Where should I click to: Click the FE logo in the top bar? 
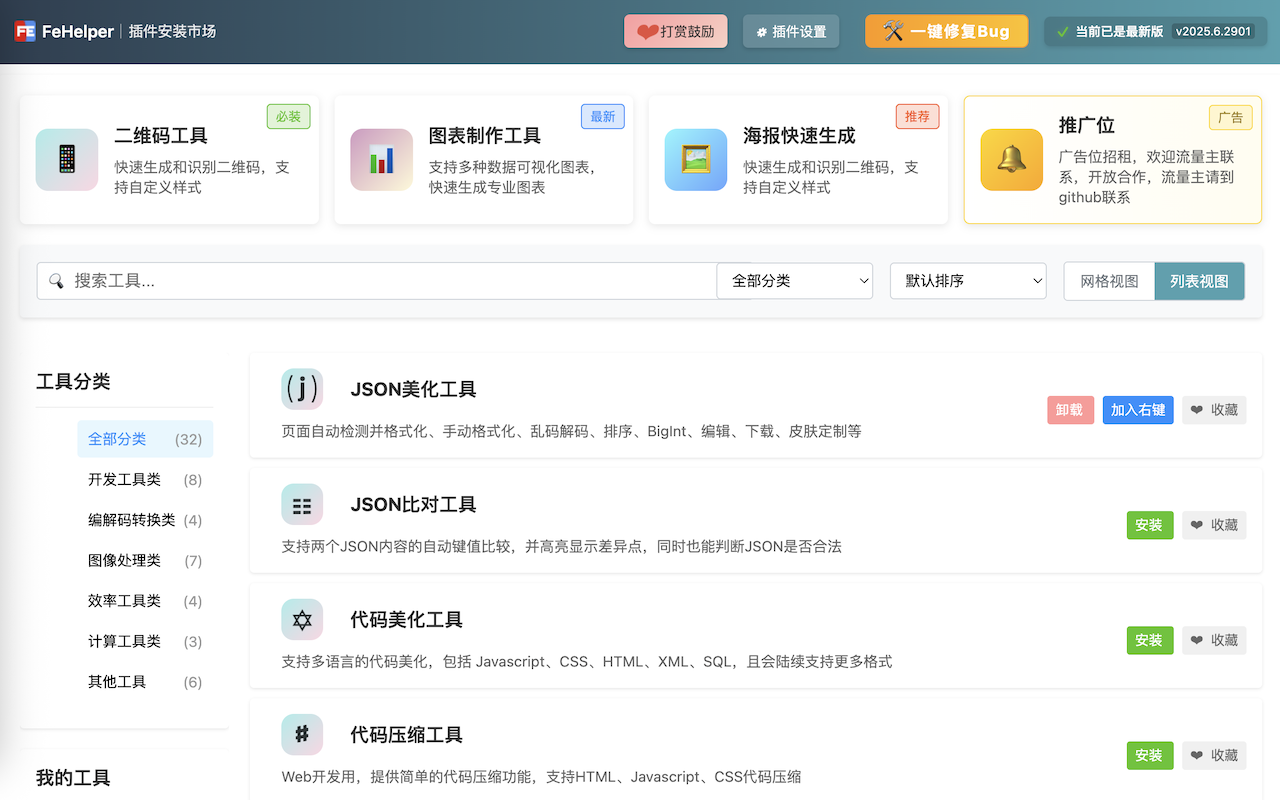pyautogui.click(x=25, y=30)
